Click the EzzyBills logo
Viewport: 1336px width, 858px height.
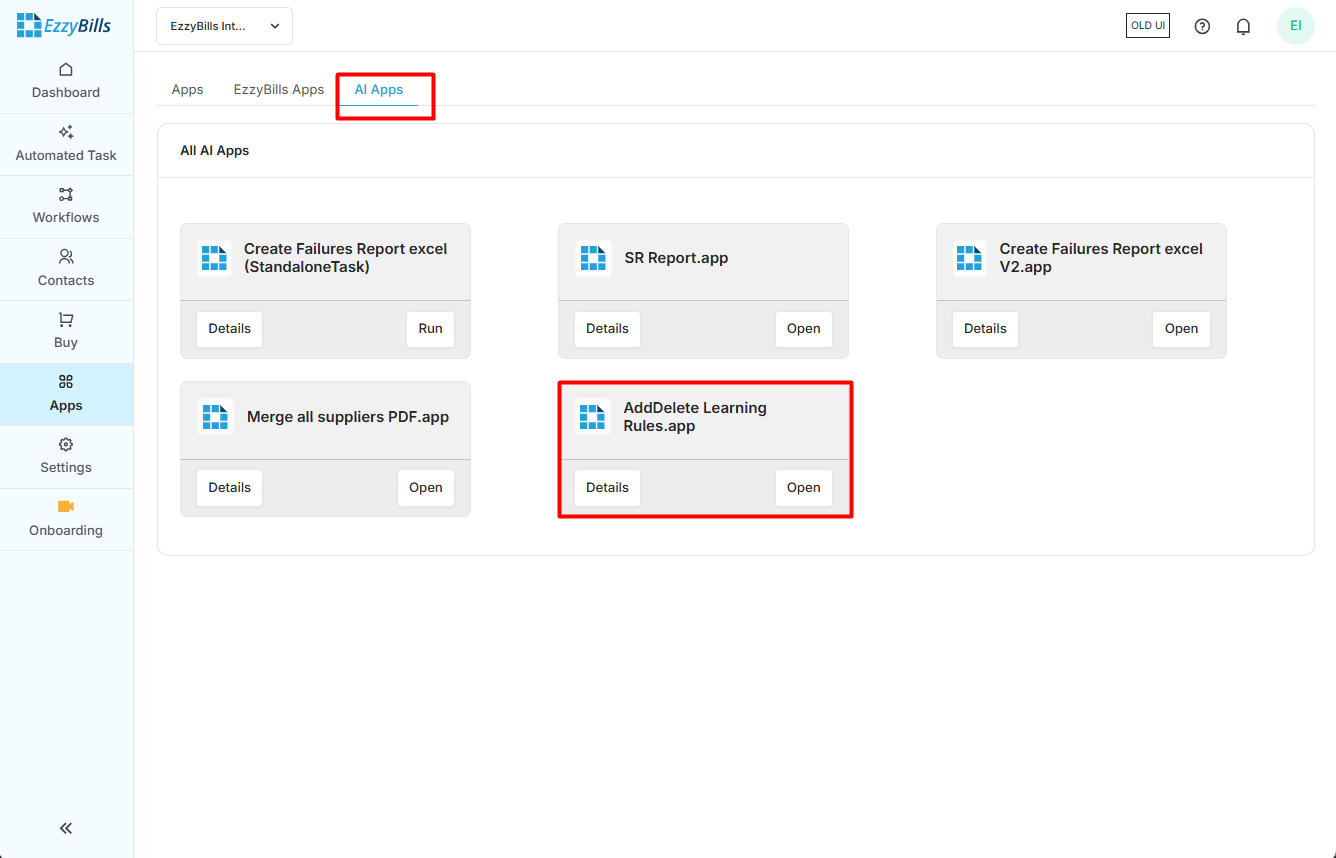(x=64, y=25)
